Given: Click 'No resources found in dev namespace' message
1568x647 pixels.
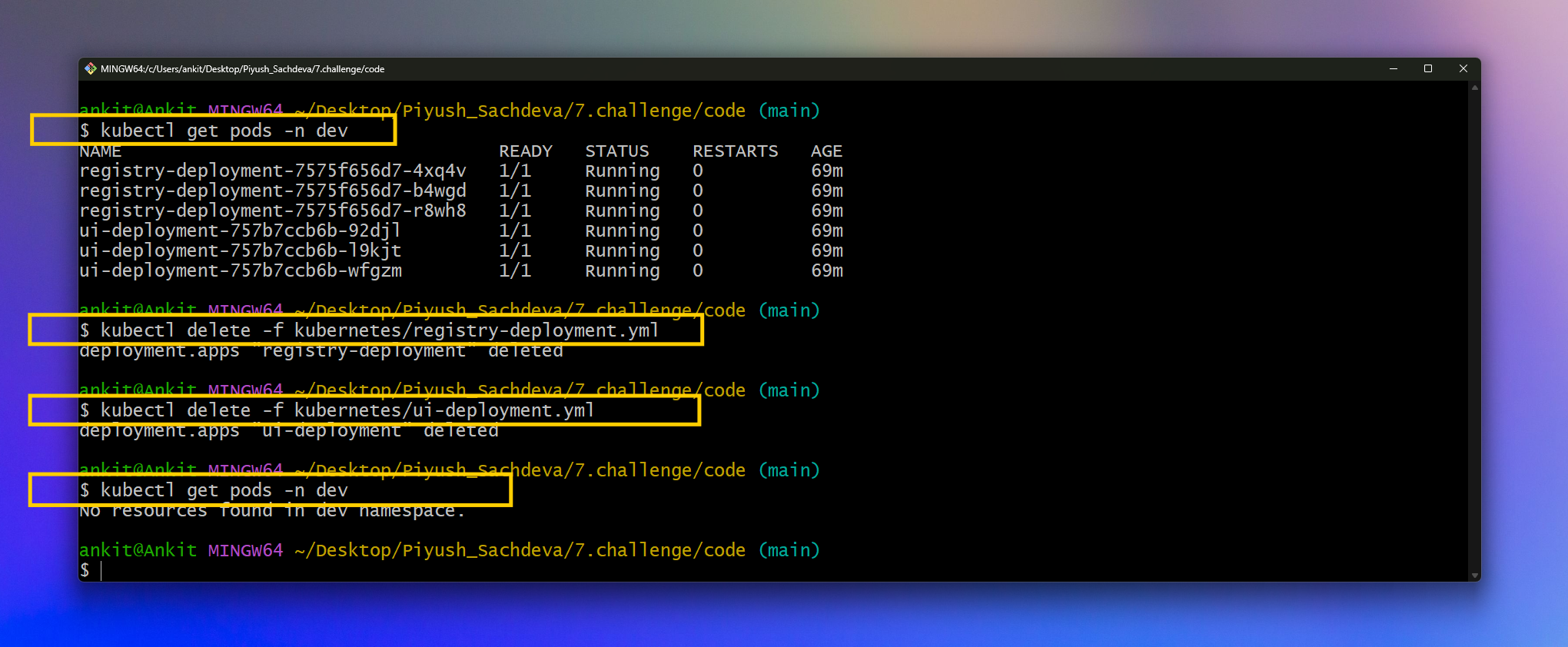Looking at the screenshot, I should click(x=272, y=511).
